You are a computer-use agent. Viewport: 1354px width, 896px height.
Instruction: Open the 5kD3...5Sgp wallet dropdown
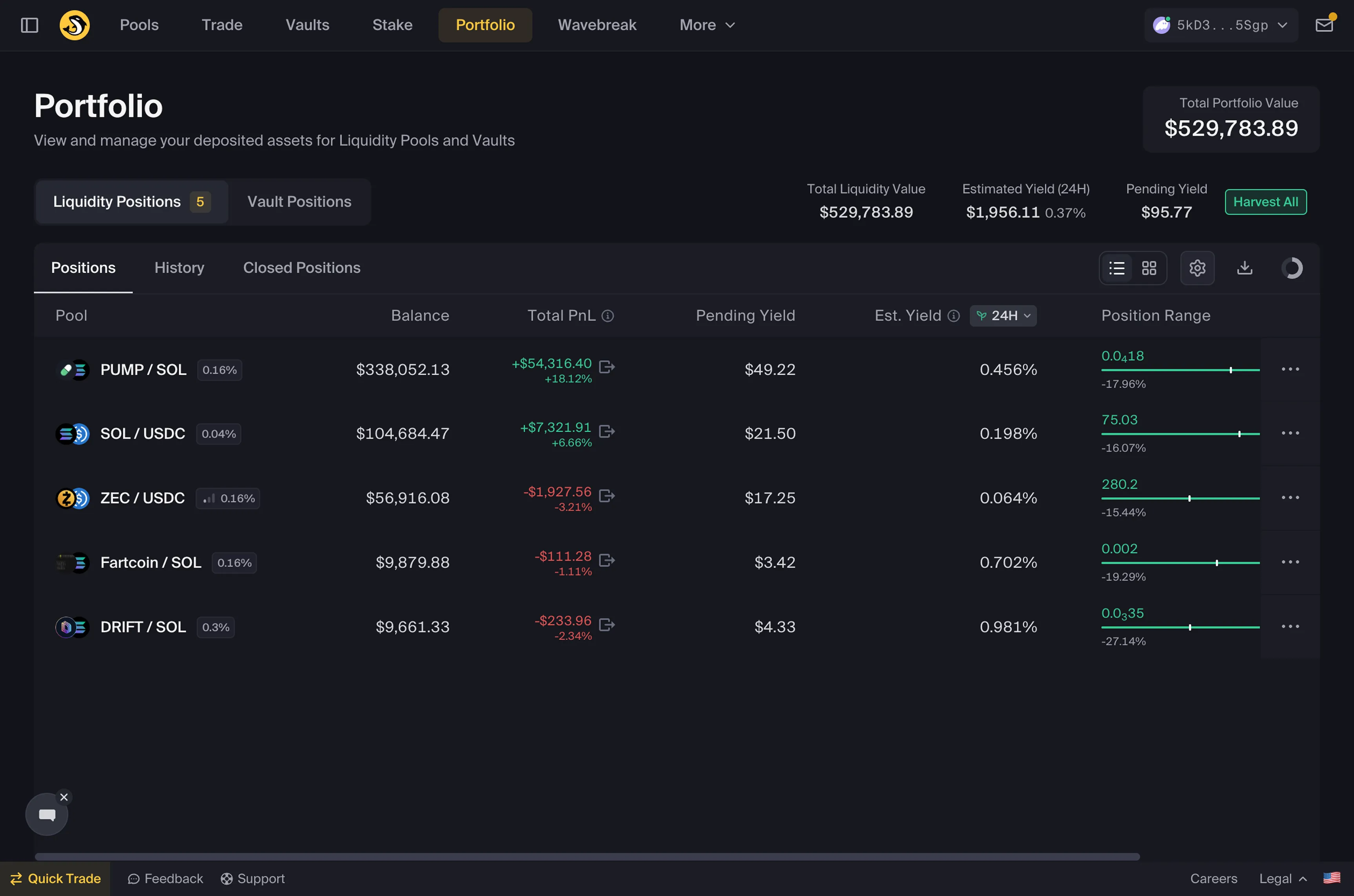[x=1221, y=25]
